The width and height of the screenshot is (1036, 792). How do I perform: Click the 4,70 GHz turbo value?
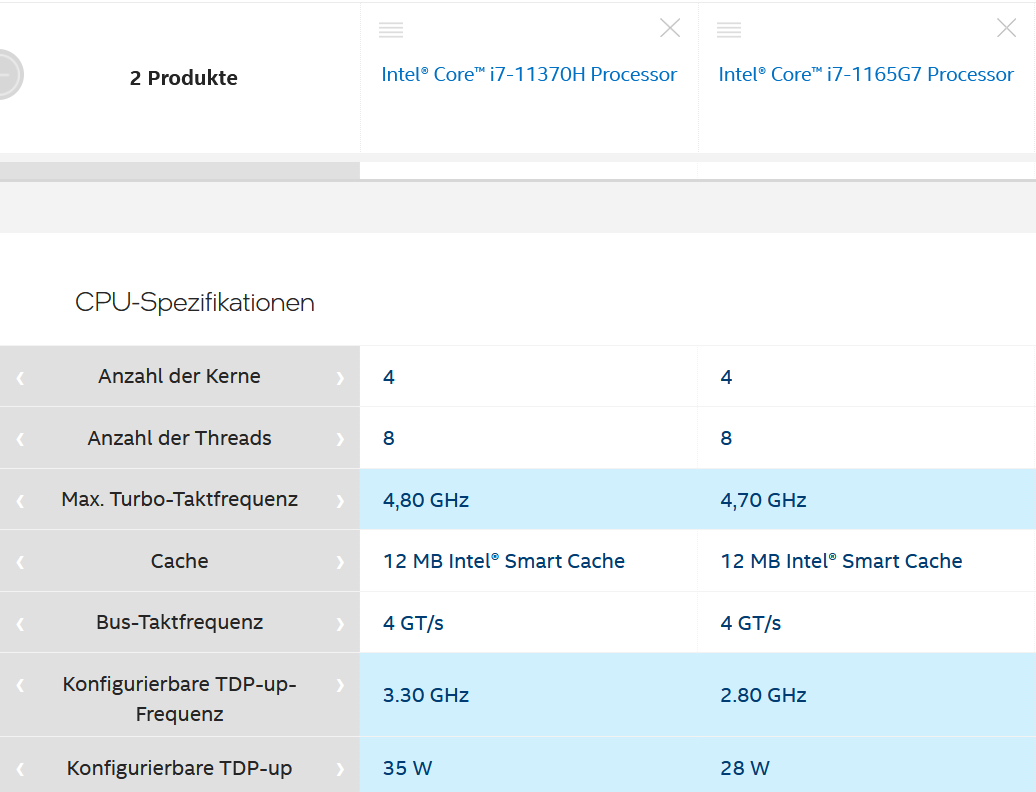tap(763, 500)
